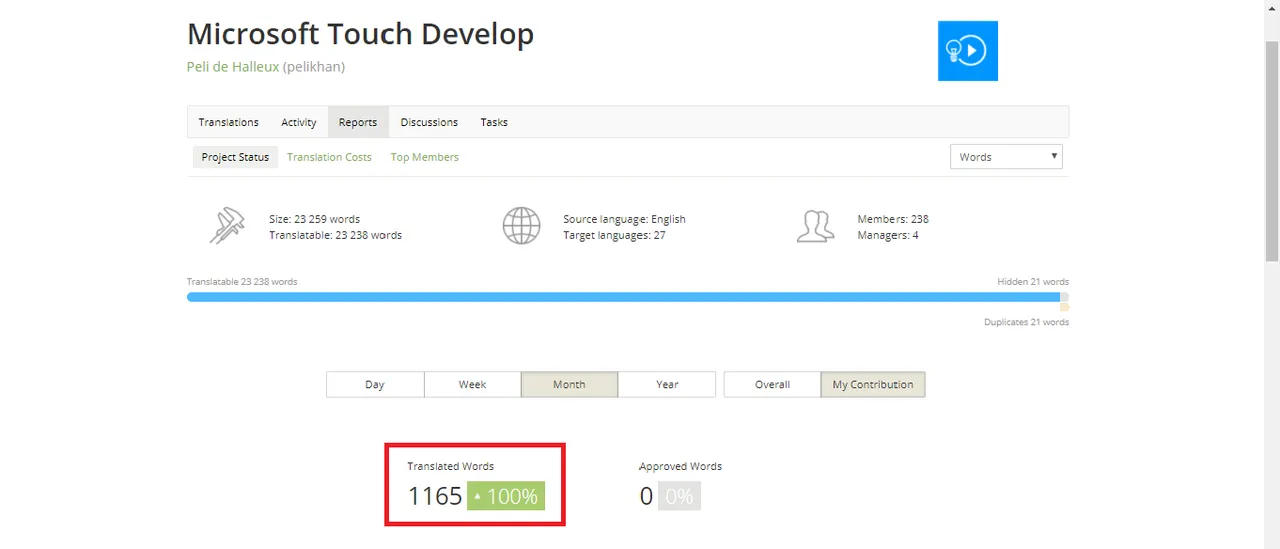Open the Words unit dropdown
Image resolution: width=1280 pixels, height=549 pixels.
[x=1006, y=157]
